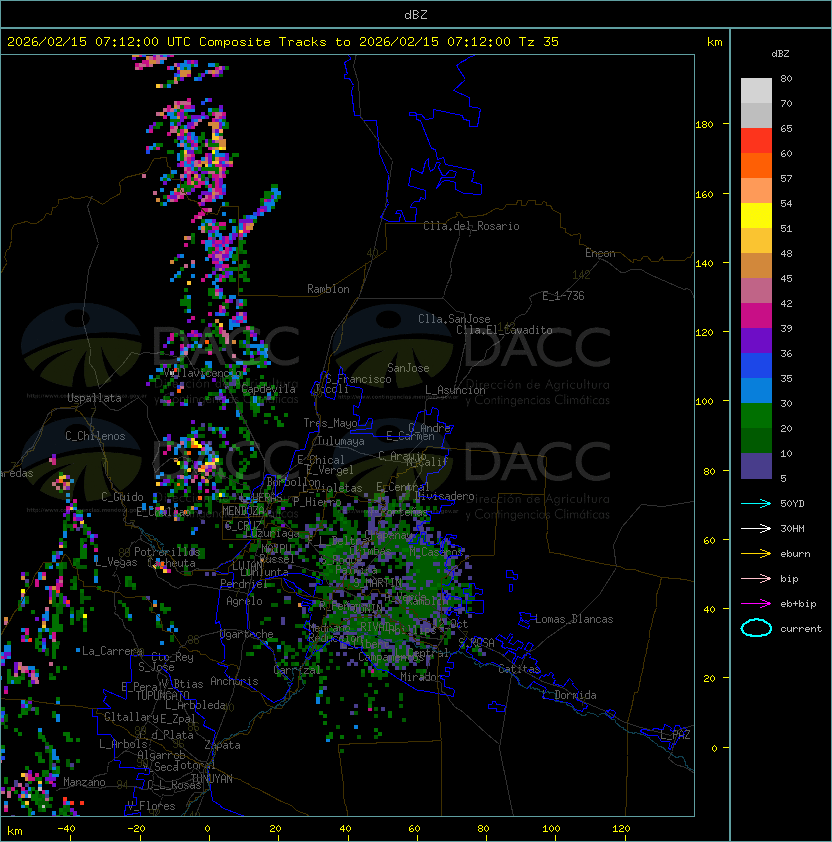Image resolution: width=832 pixels, height=842 pixels.
Task: Click the 'TUNUYAN' map label
Action: (212, 779)
